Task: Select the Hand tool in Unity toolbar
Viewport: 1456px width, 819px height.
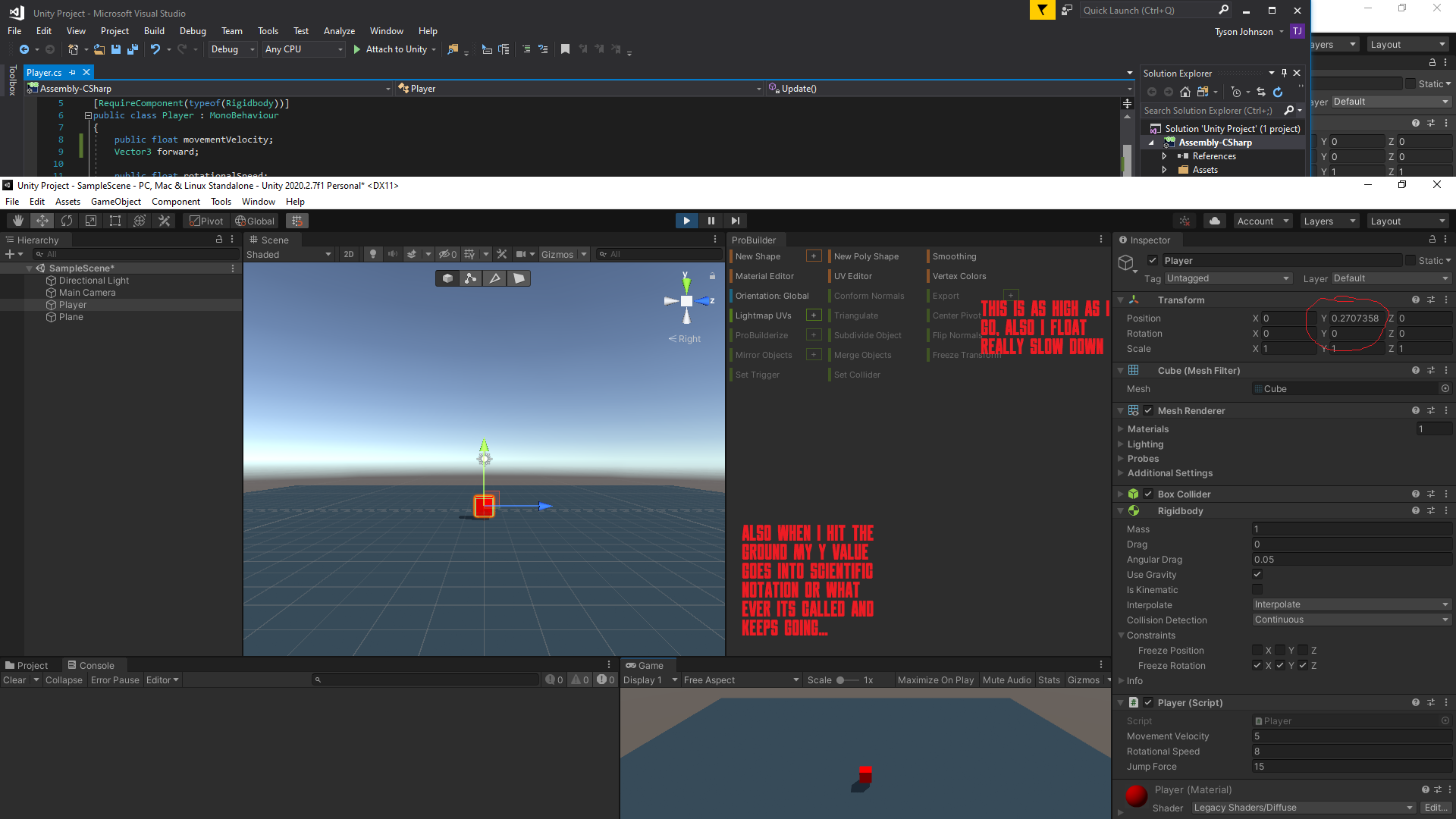Action: [x=18, y=221]
